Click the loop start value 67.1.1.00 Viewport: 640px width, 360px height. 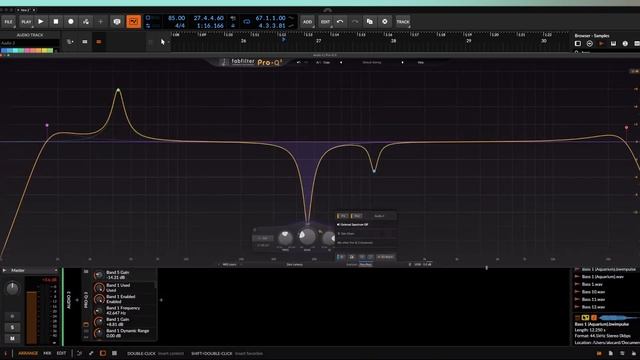tap(270, 18)
